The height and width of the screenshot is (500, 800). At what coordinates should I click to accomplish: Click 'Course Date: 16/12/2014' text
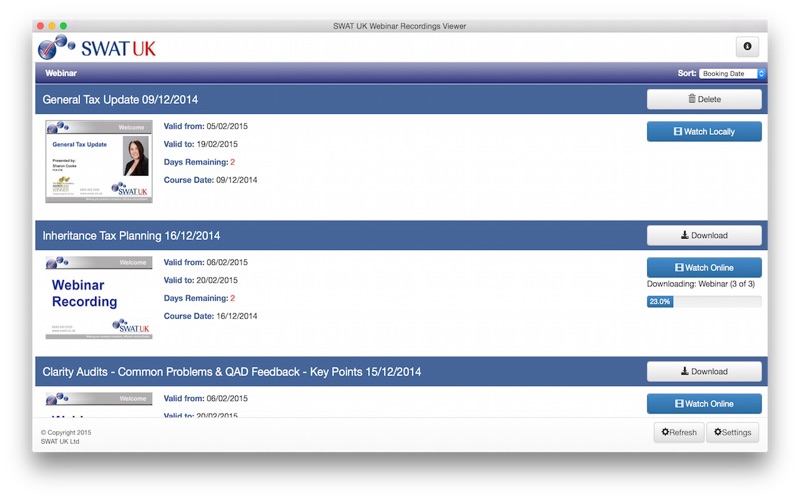pos(210,316)
